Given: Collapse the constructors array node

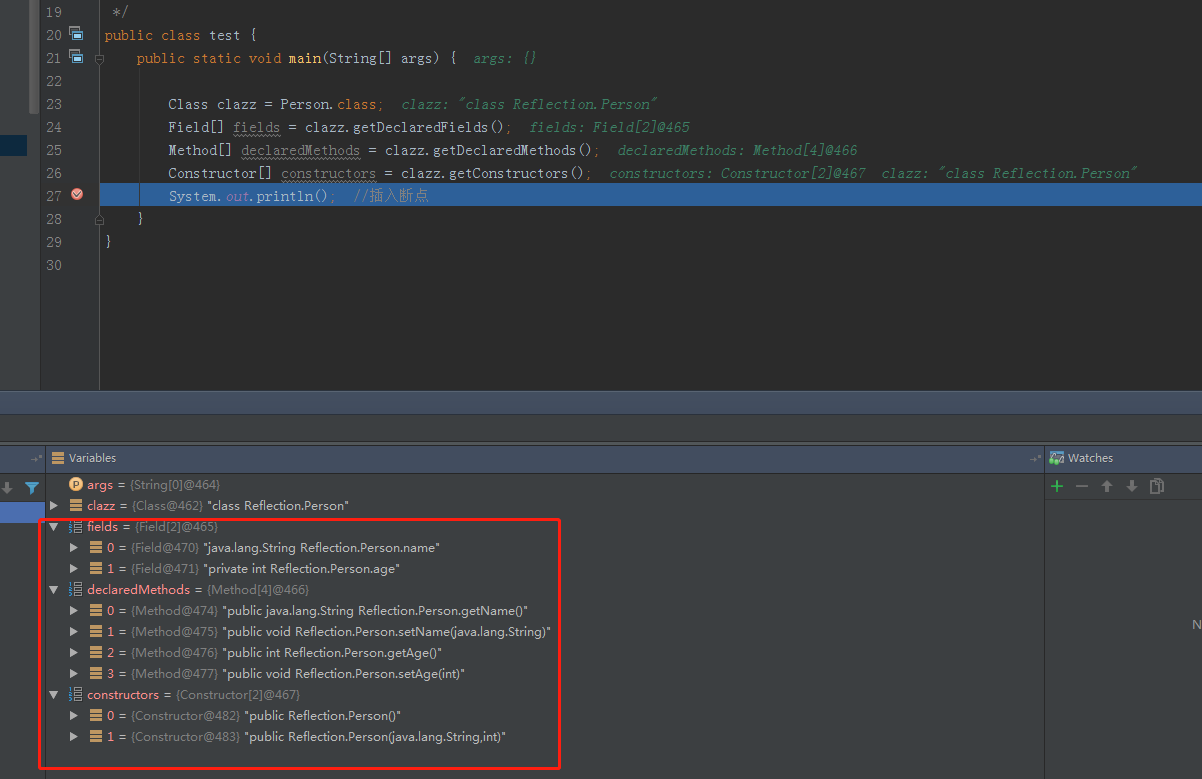Looking at the screenshot, I should click(x=54, y=695).
